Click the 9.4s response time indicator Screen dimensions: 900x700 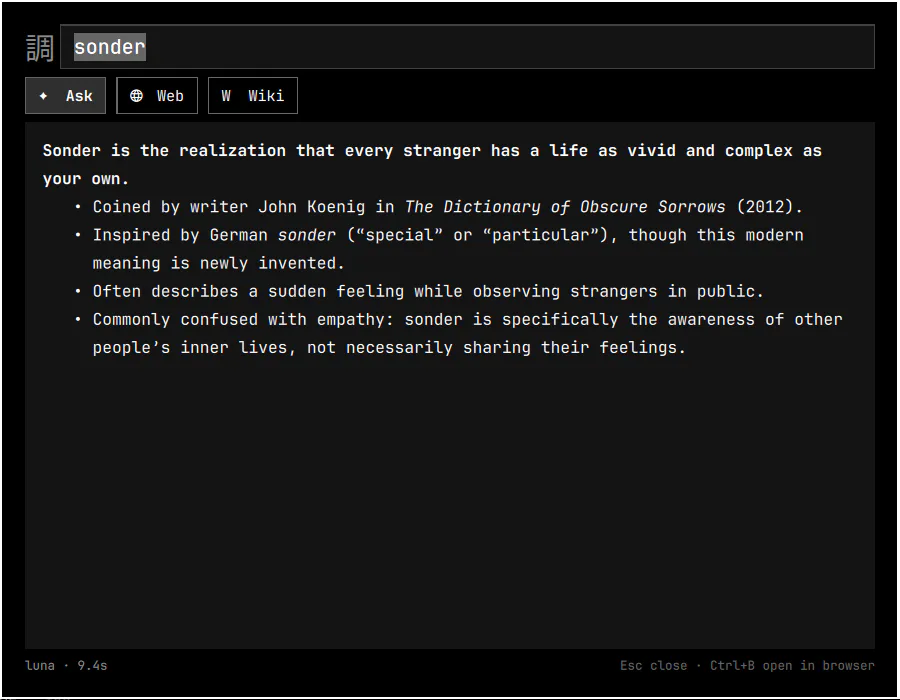[x=92, y=666]
